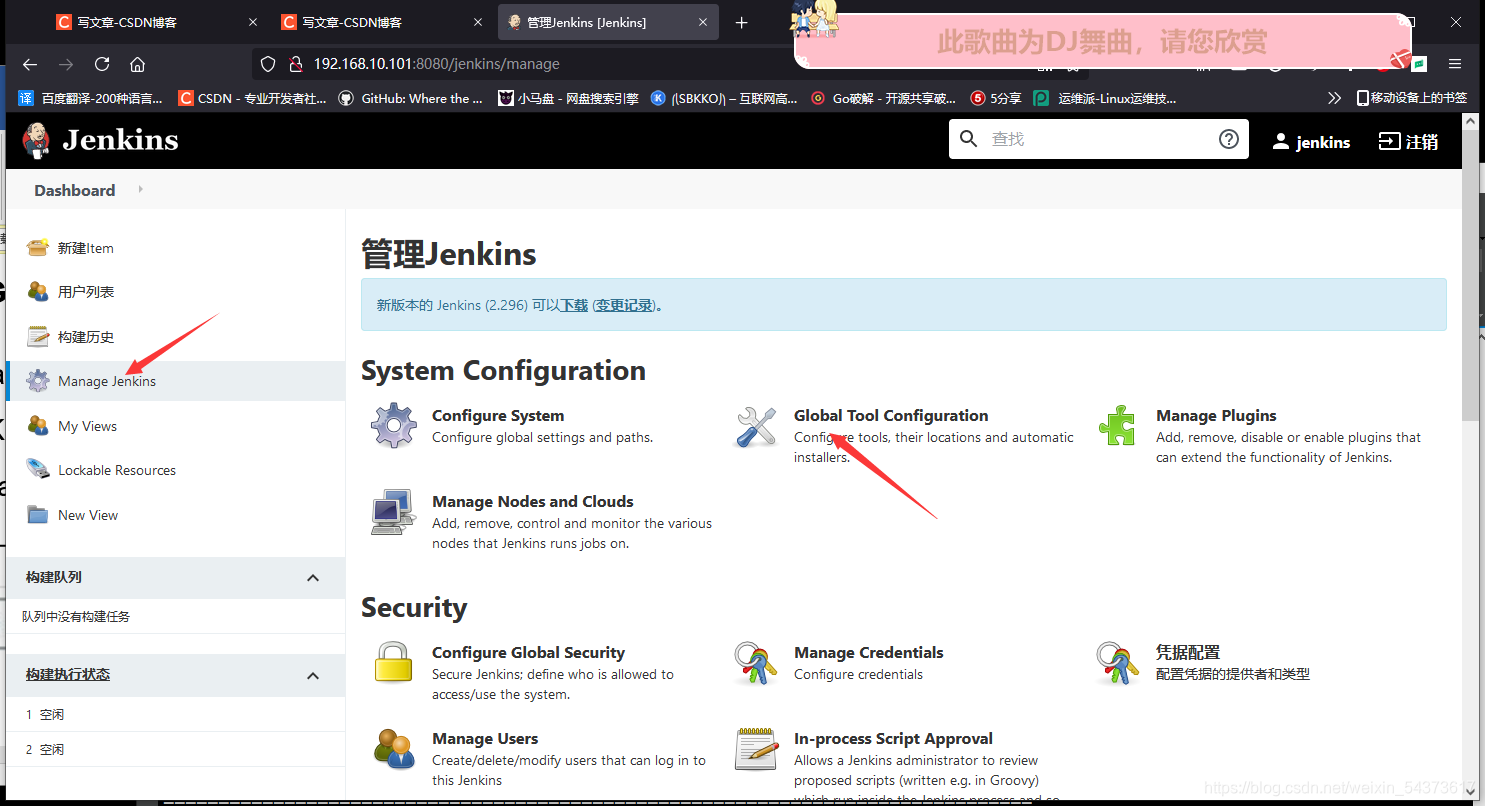Open Configure Global Security link

click(528, 652)
